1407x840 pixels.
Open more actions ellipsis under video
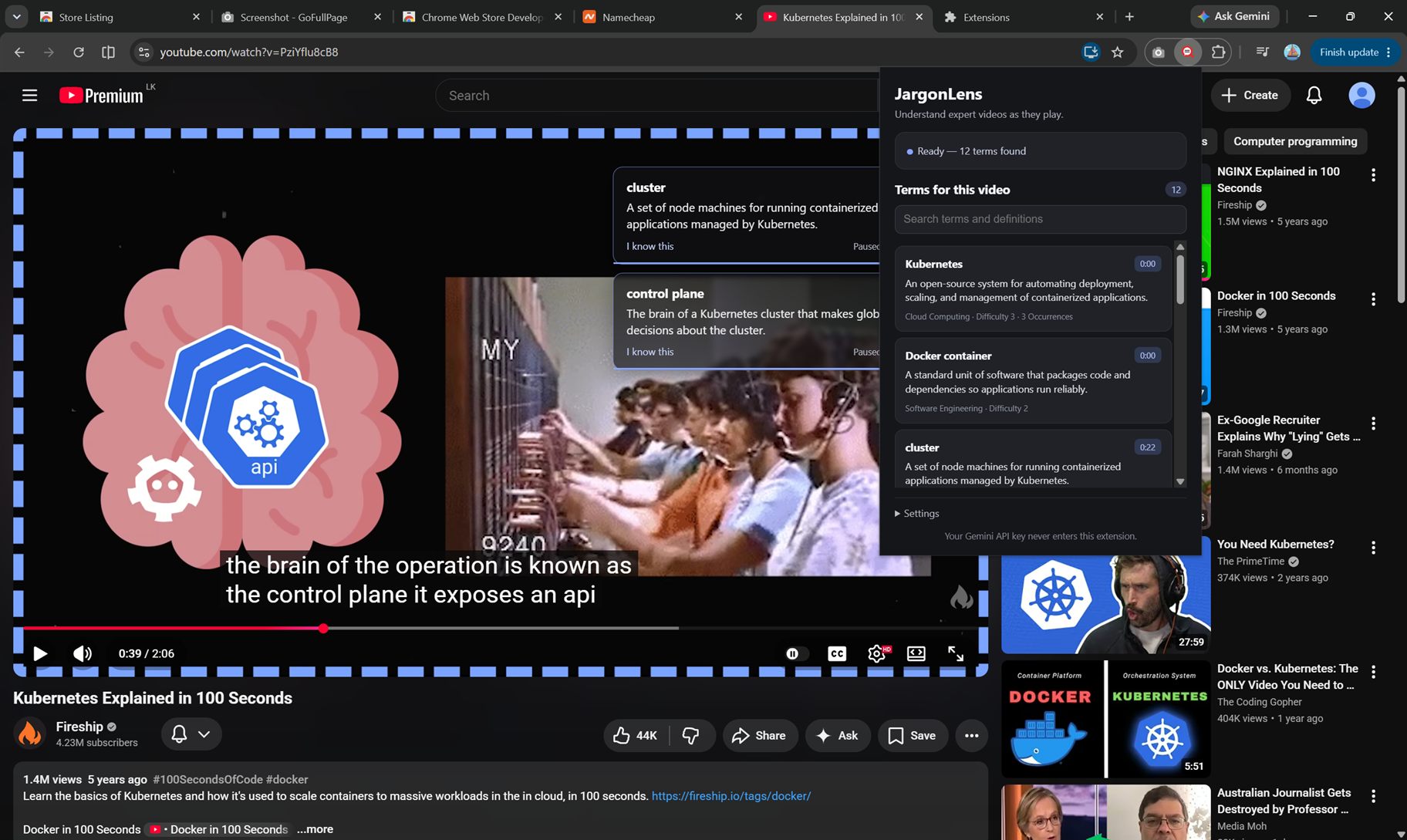tap(972, 735)
